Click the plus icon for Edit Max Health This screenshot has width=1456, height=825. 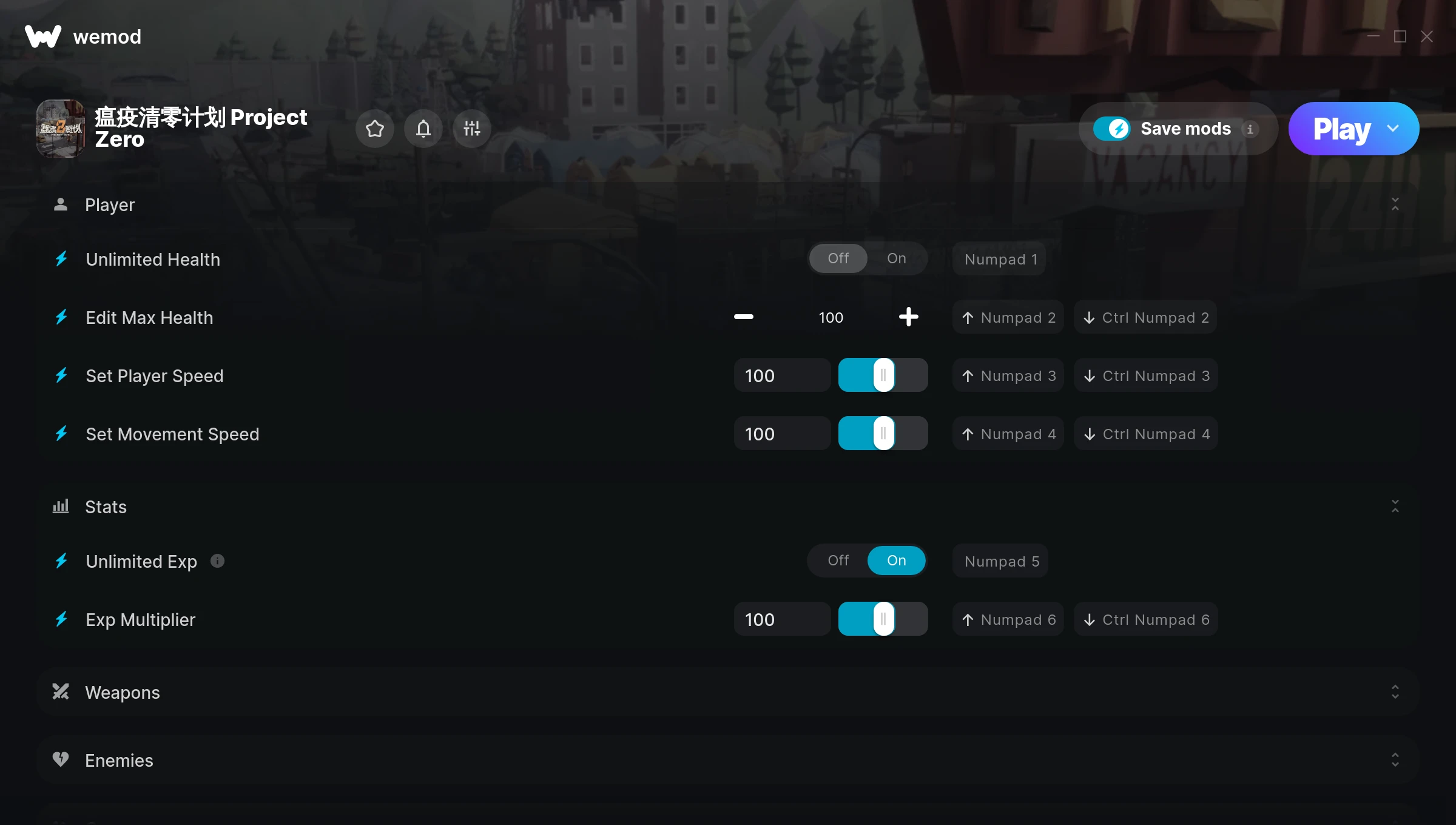(909, 317)
